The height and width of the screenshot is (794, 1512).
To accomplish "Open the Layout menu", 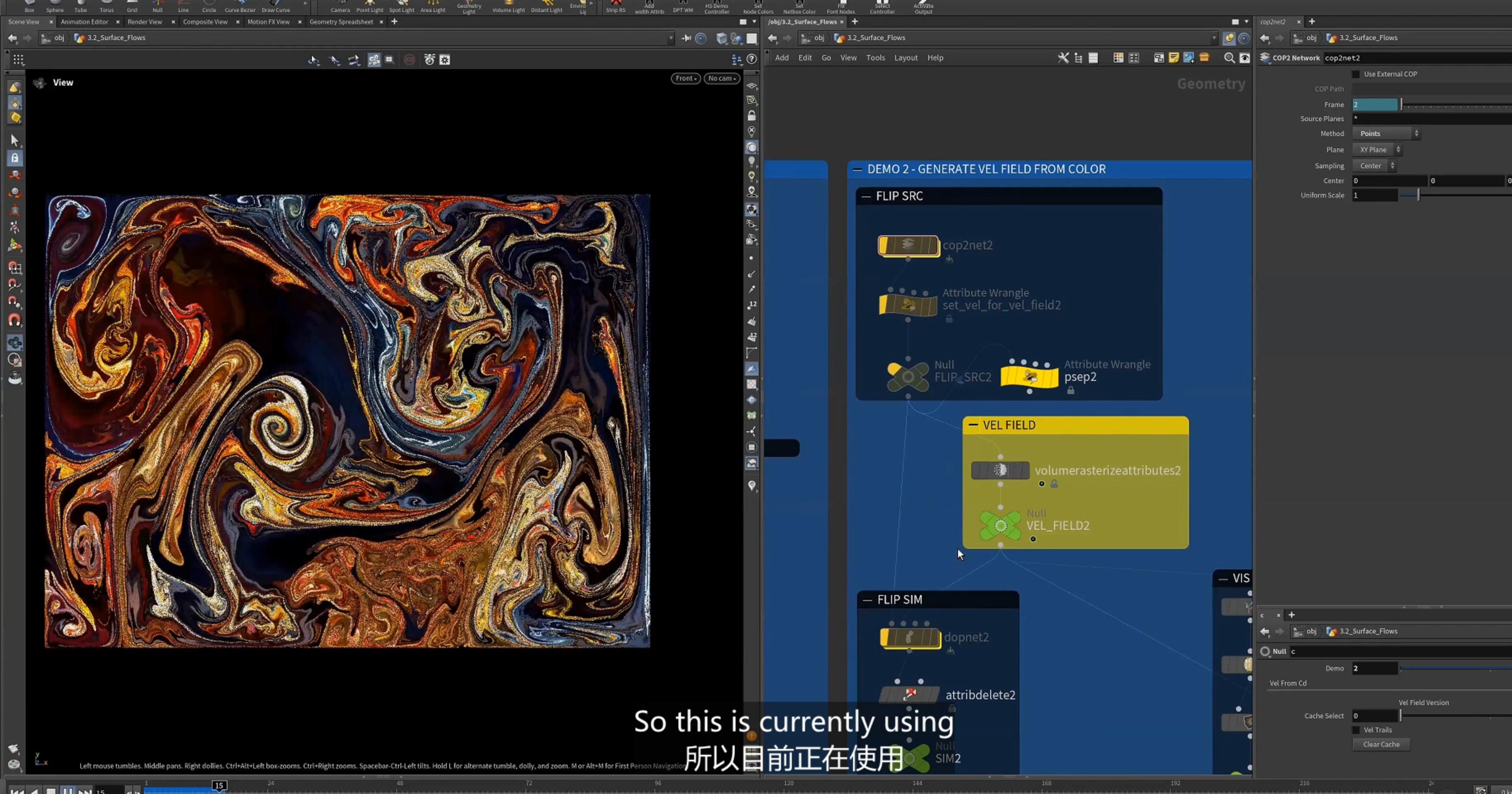I will (x=905, y=57).
